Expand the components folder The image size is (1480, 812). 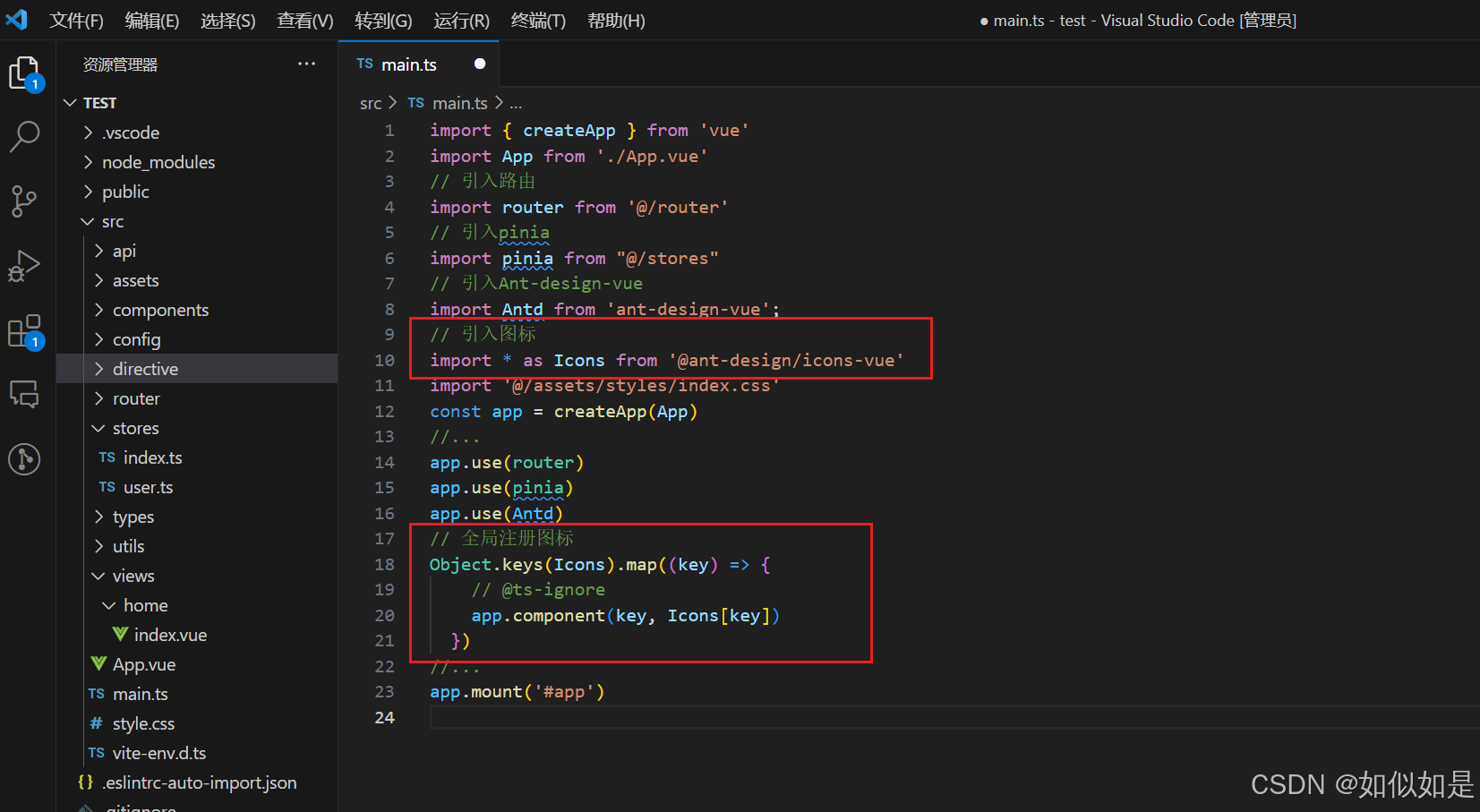pos(99,310)
